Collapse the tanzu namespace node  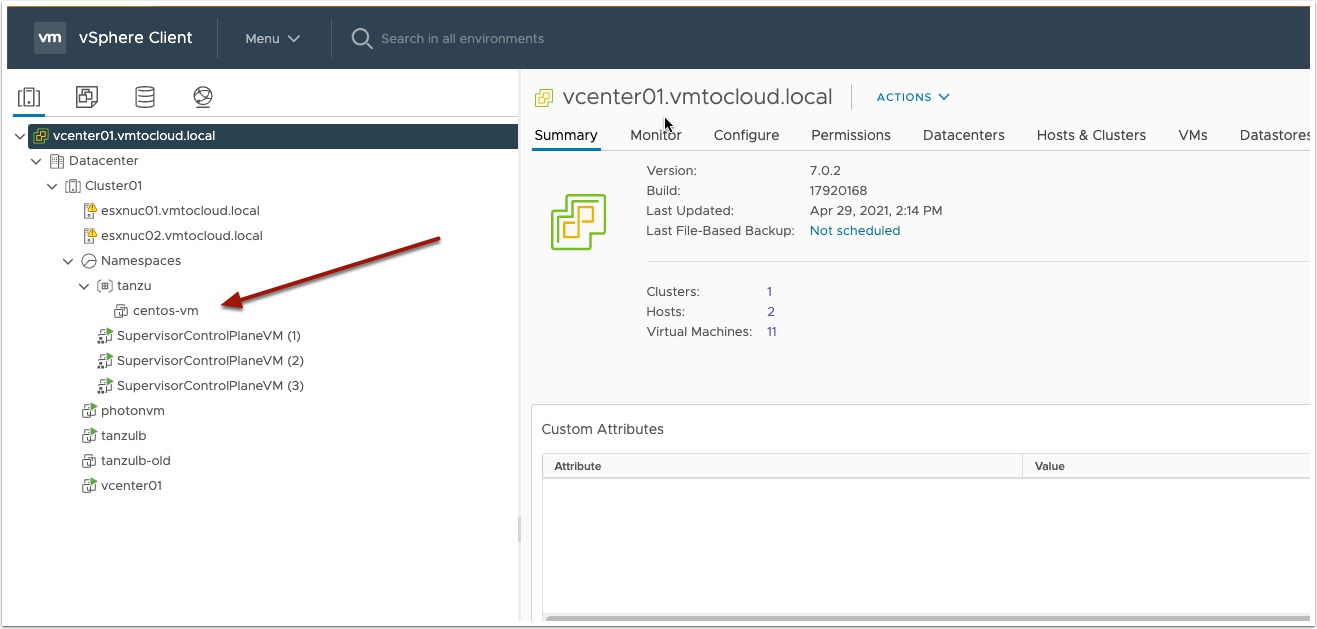tap(85, 286)
